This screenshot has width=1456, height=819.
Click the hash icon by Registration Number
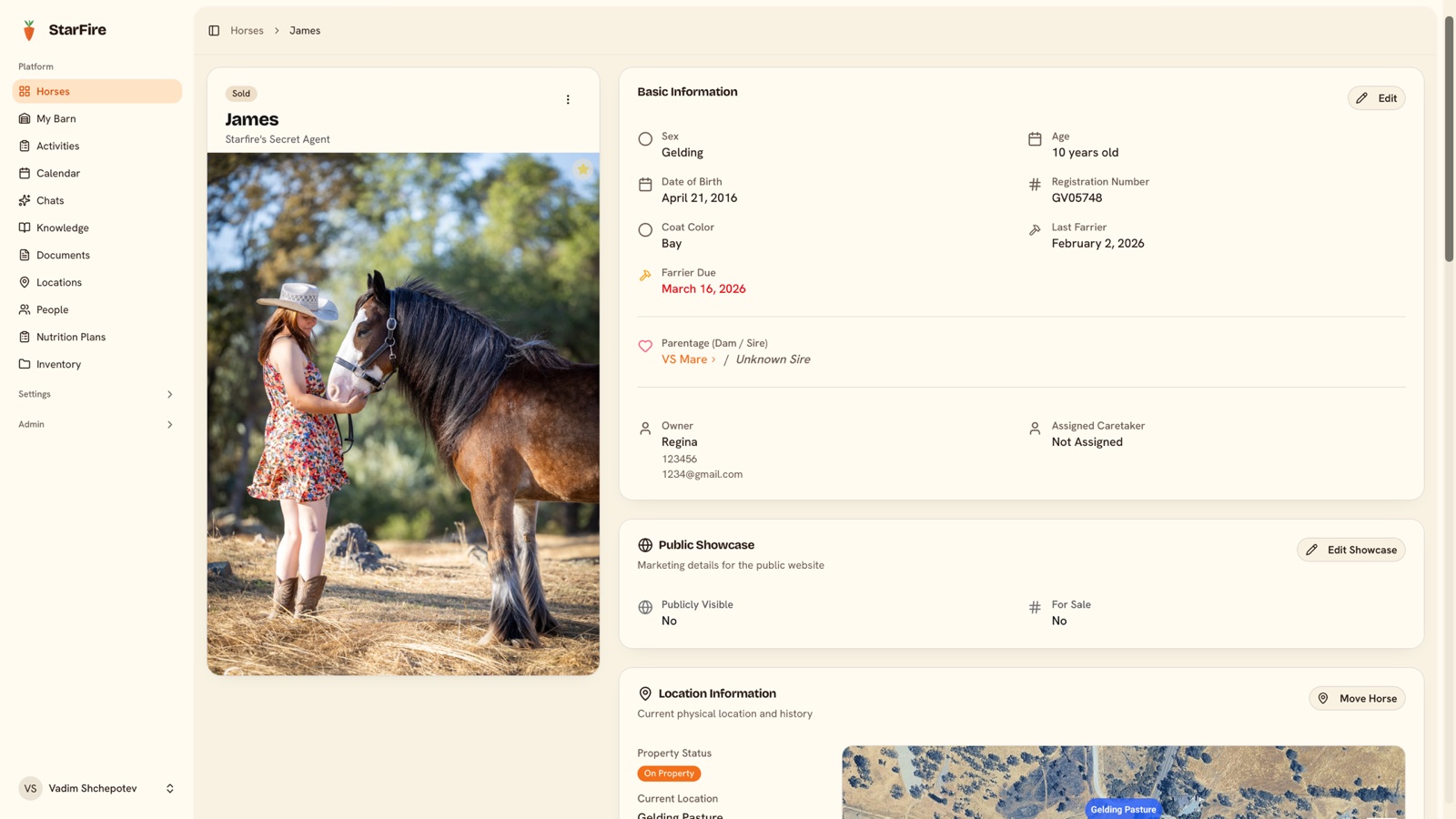coord(1035,185)
